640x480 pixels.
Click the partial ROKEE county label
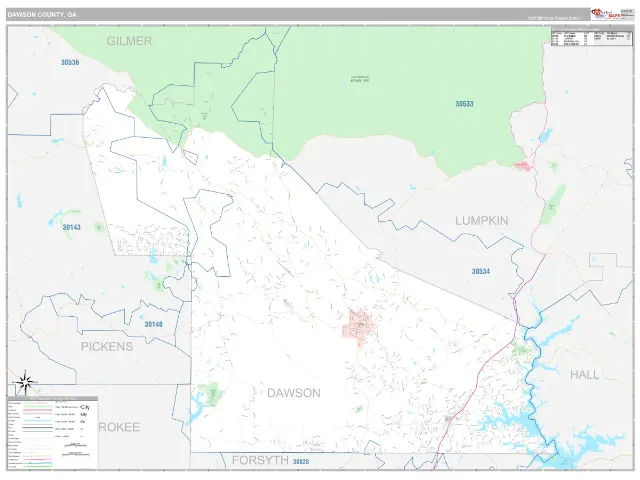[119, 427]
